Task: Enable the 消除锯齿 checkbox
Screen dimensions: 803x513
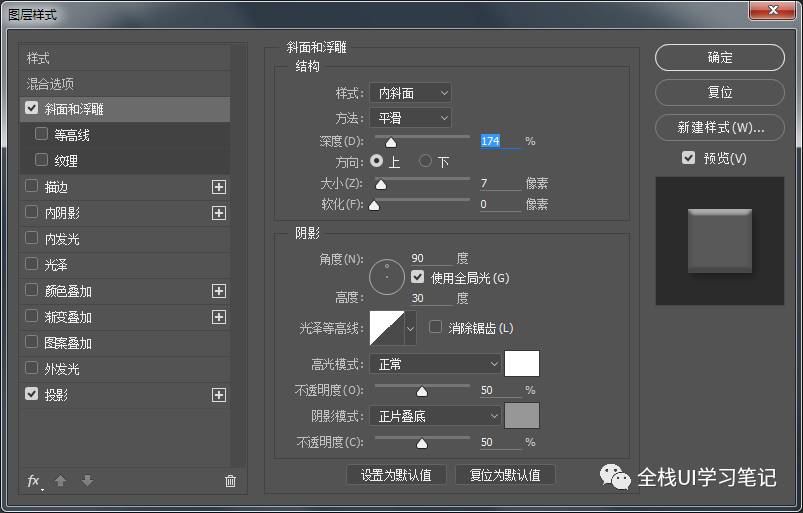Action: click(x=435, y=327)
